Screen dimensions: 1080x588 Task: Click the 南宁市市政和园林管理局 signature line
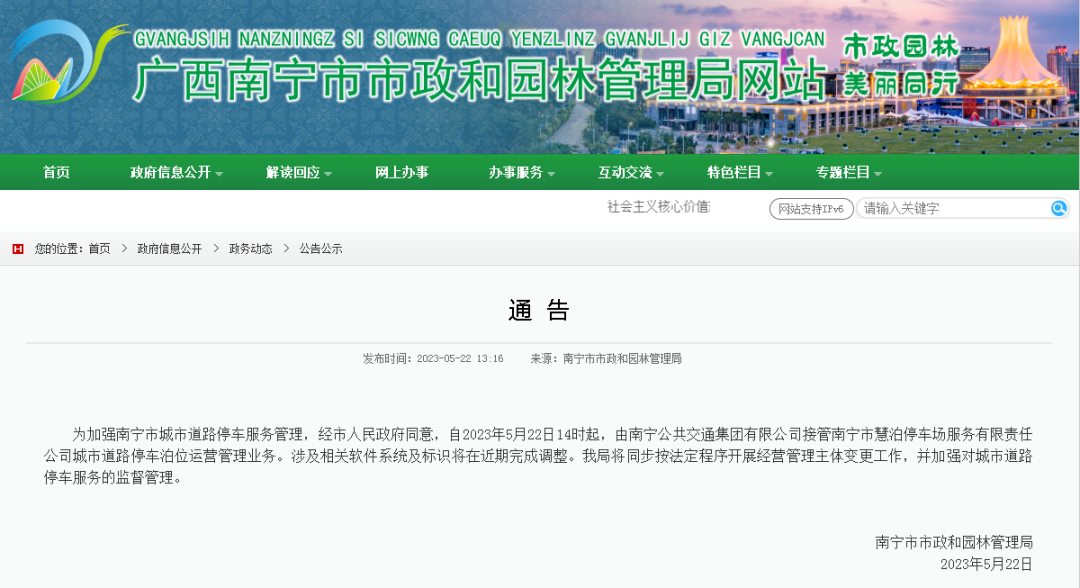pyautogui.click(x=954, y=543)
